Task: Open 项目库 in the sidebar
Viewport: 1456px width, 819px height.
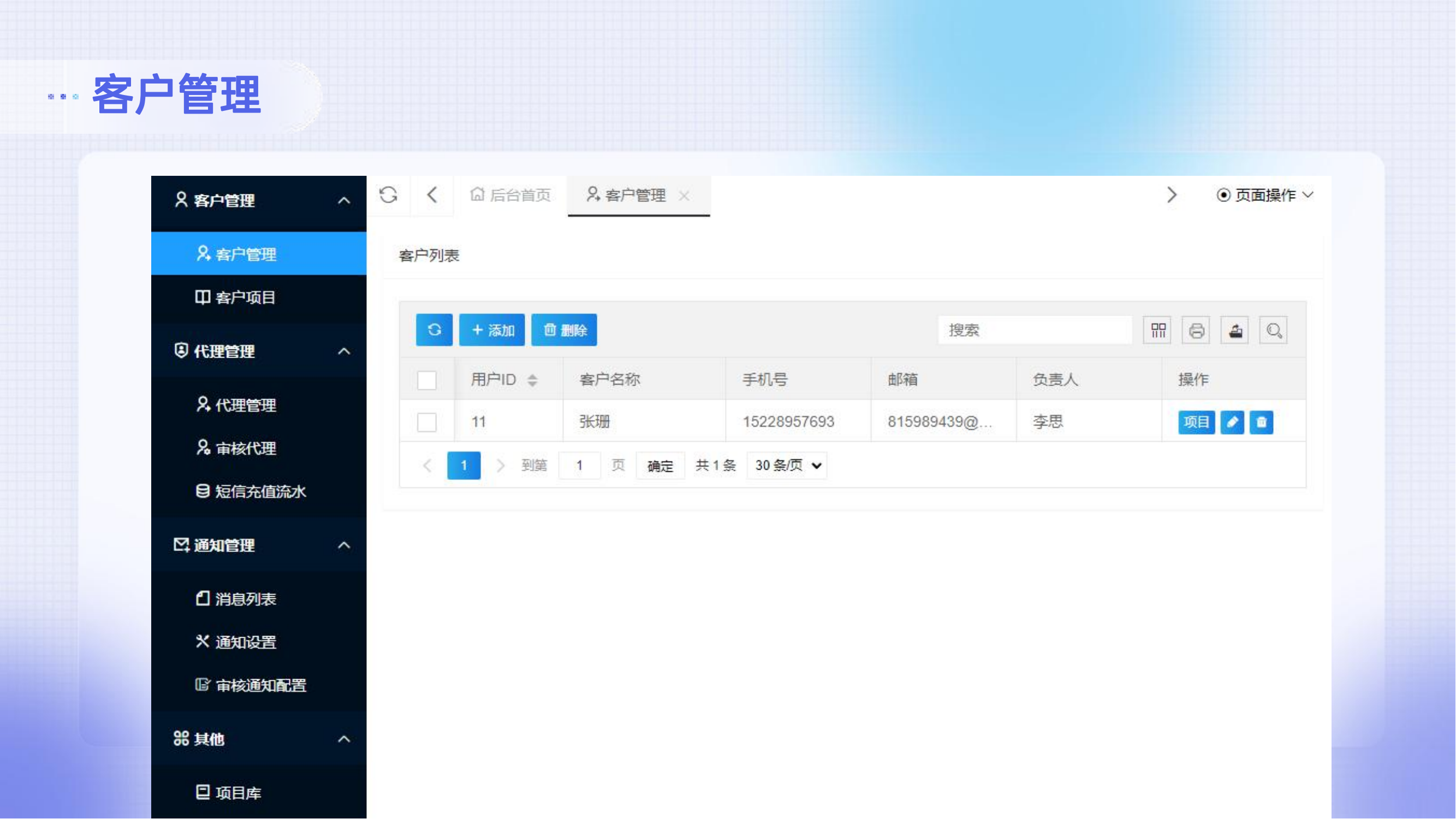Action: [259, 793]
